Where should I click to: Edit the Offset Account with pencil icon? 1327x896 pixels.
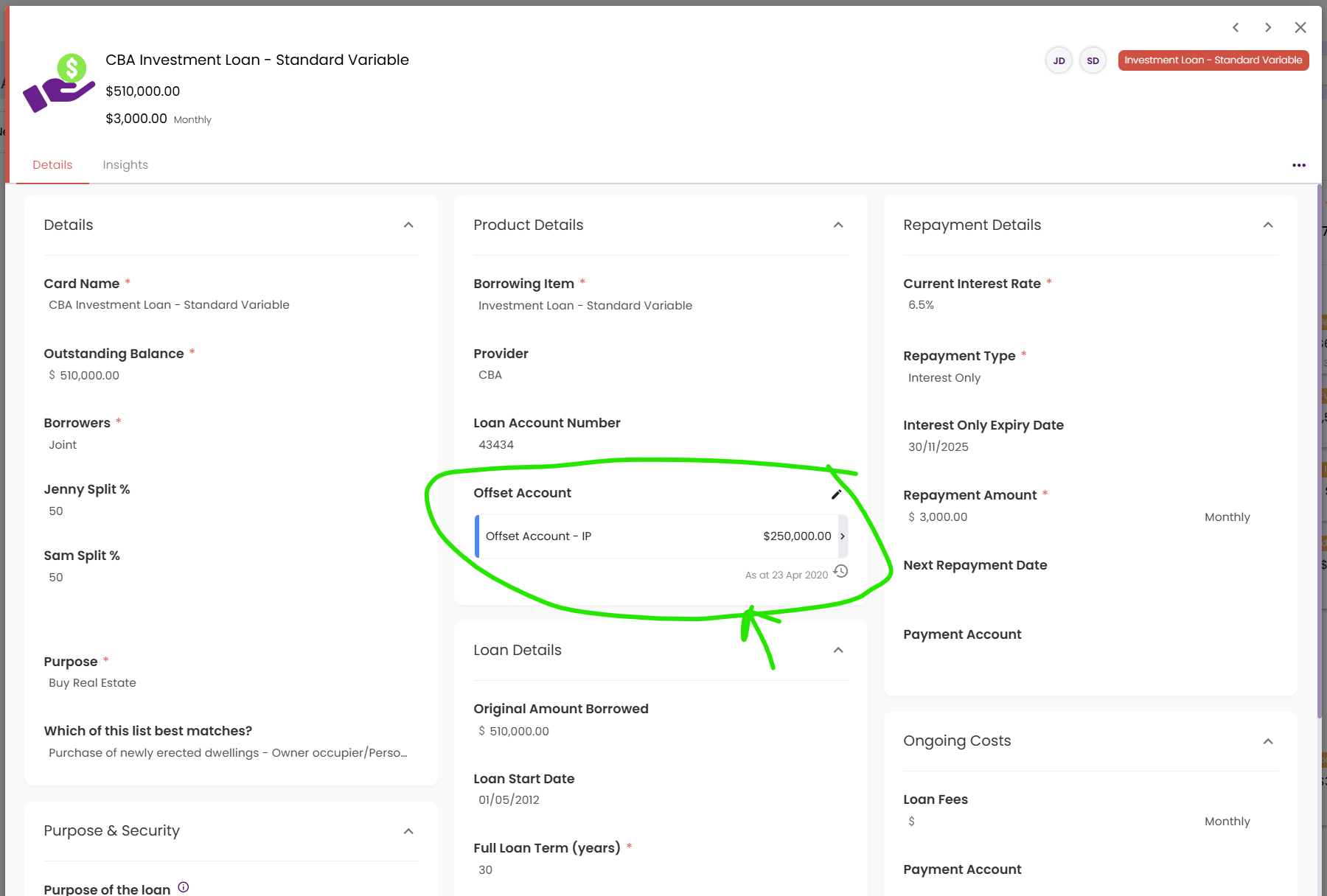pos(836,494)
